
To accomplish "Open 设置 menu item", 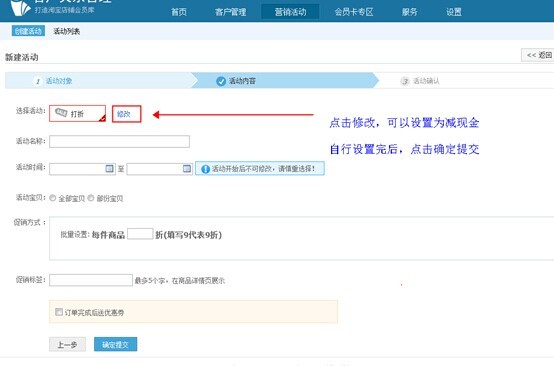I will pos(454,12).
